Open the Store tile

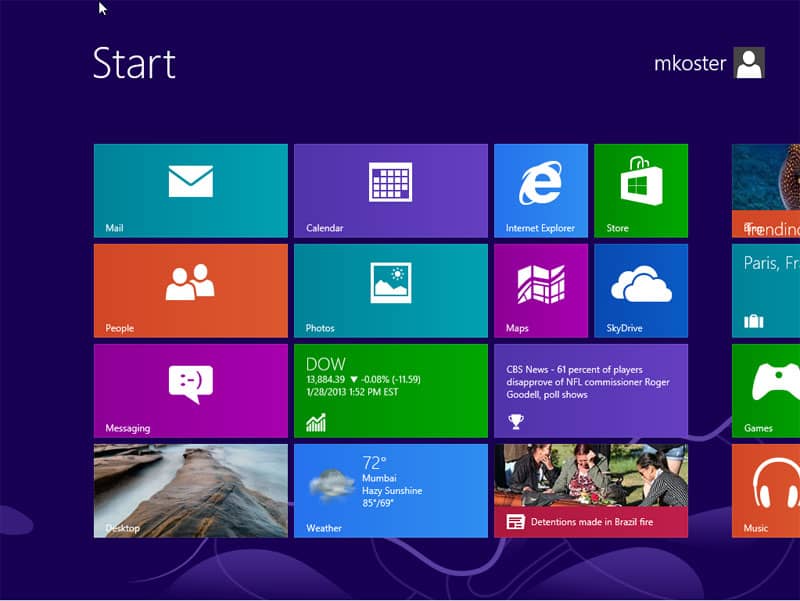tap(641, 190)
